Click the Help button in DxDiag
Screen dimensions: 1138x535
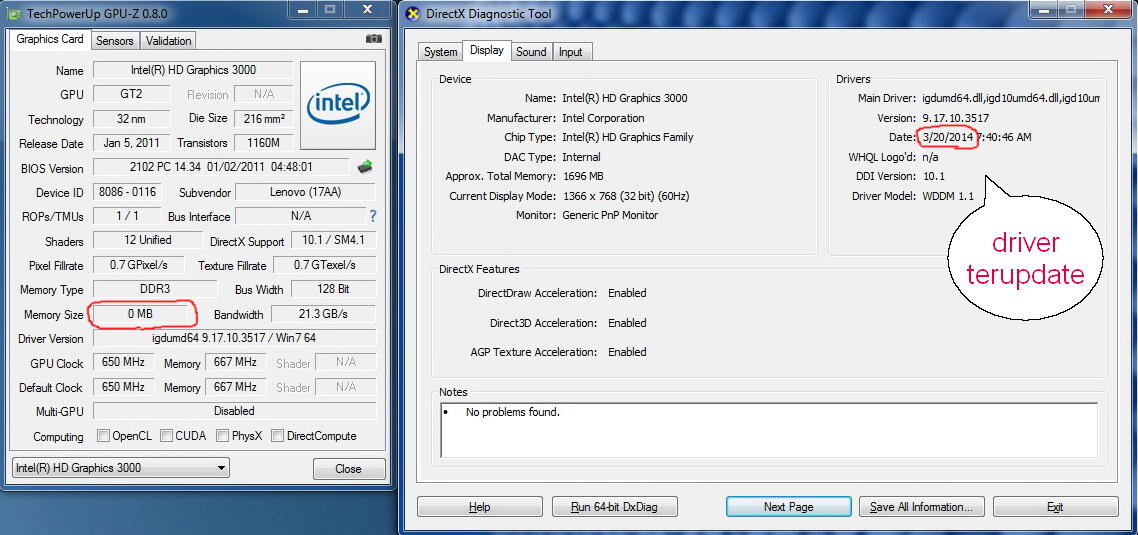[480, 507]
